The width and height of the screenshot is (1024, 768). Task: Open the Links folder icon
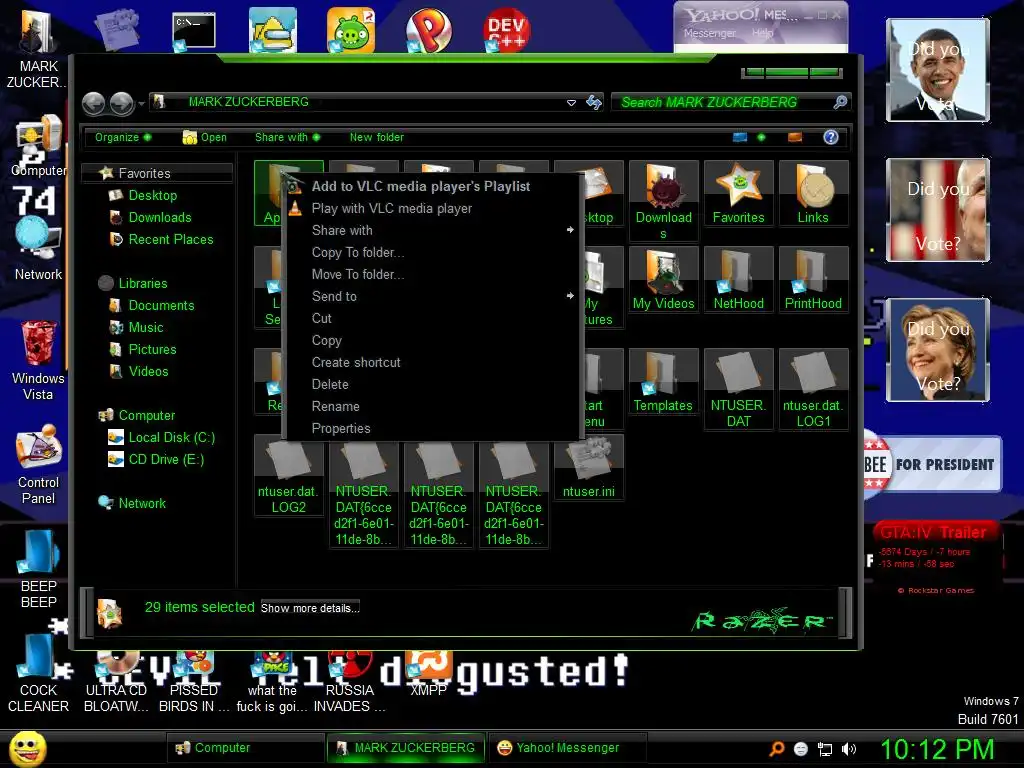click(x=813, y=193)
